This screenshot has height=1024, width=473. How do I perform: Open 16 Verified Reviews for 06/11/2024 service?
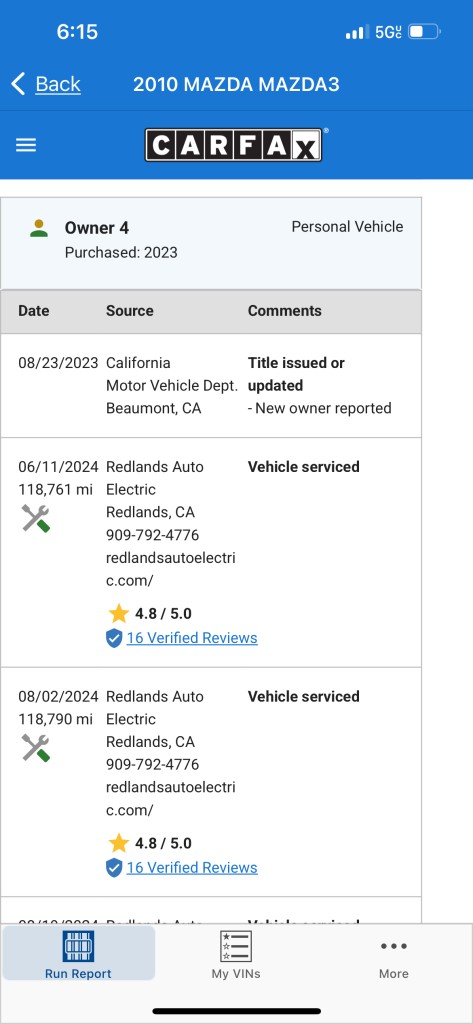tap(192, 638)
